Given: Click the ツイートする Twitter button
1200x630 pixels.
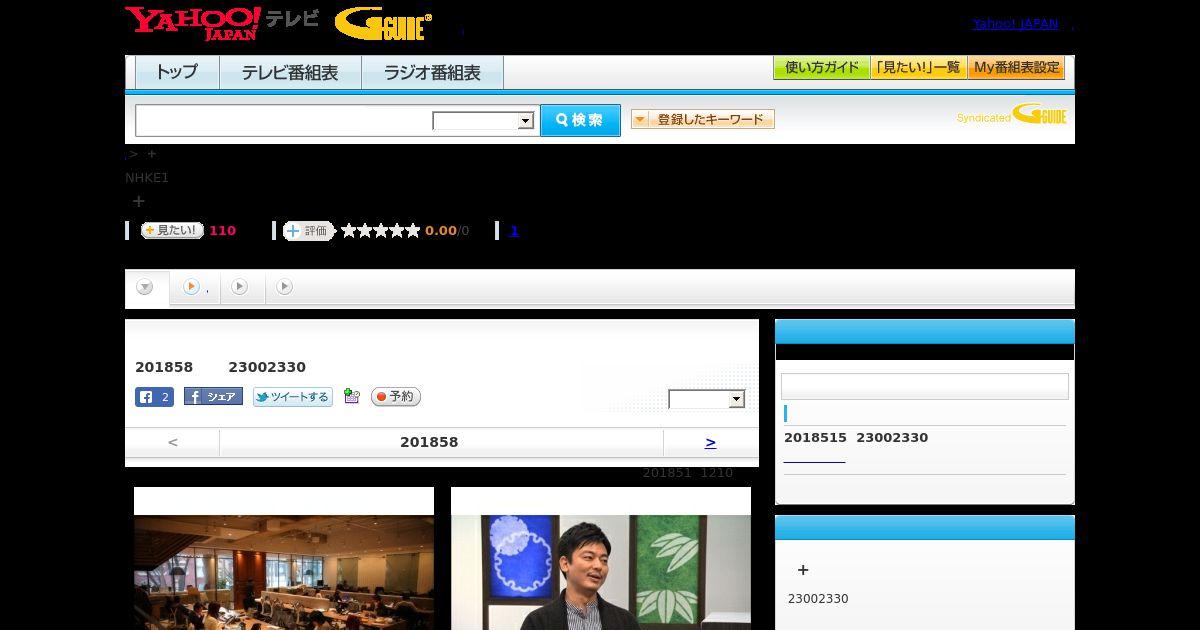Looking at the screenshot, I should click(293, 397).
